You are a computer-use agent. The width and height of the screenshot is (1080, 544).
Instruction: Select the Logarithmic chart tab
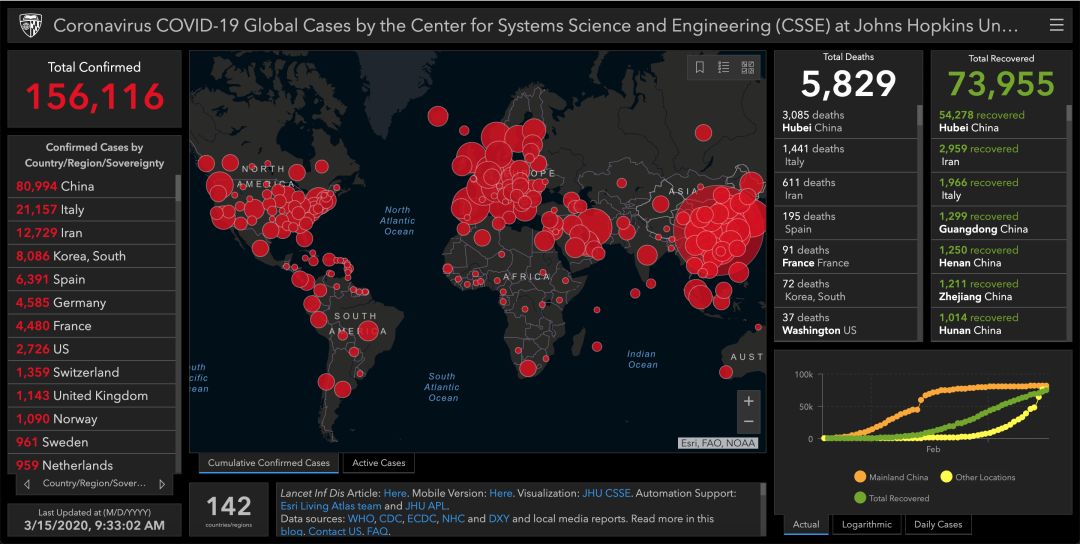coord(866,524)
